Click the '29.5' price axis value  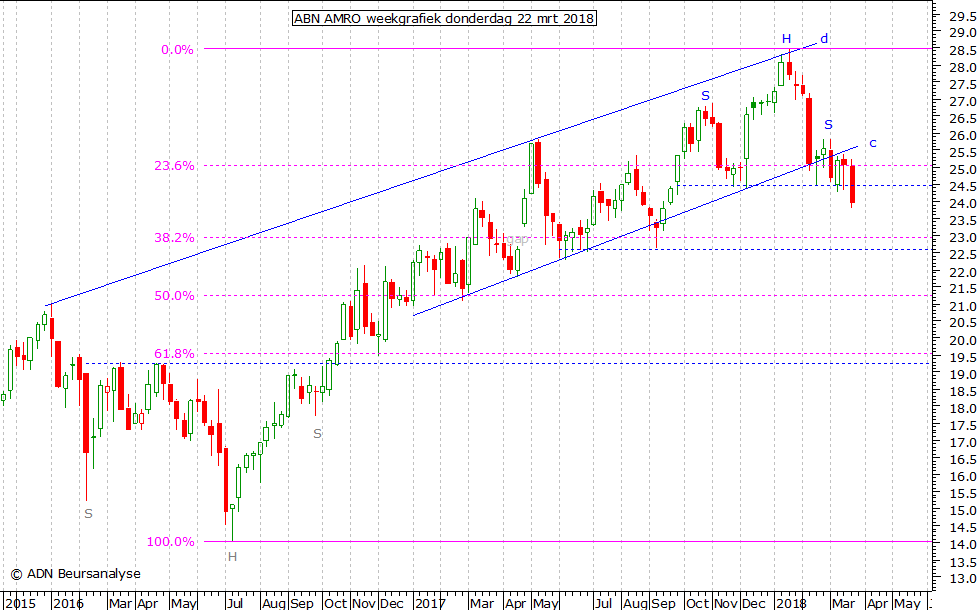pyautogui.click(x=963, y=16)
